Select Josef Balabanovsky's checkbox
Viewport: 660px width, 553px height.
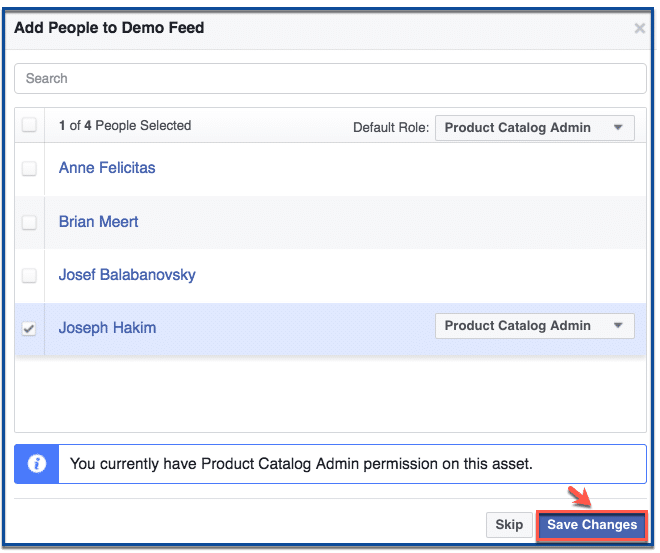[29, 276]
